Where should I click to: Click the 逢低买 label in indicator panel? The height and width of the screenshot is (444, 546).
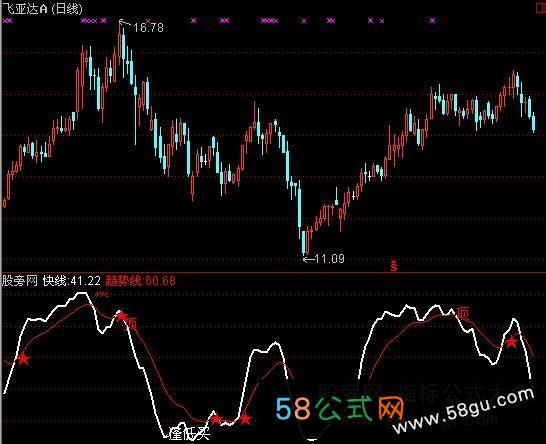tap(189, 434)
